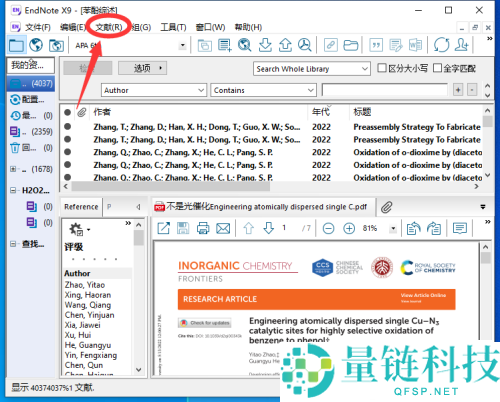Select Local Library Mode icon
Viewport: 500px width, 402px height.
(x=16, y=45)
